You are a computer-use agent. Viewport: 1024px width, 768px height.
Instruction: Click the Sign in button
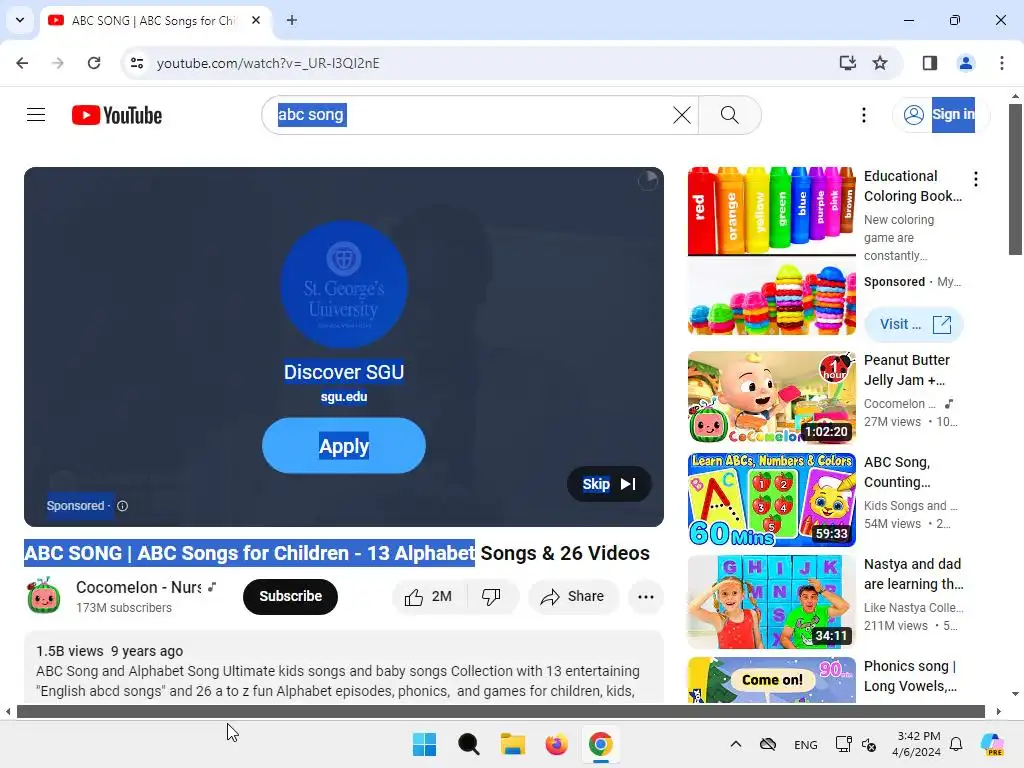940,115
